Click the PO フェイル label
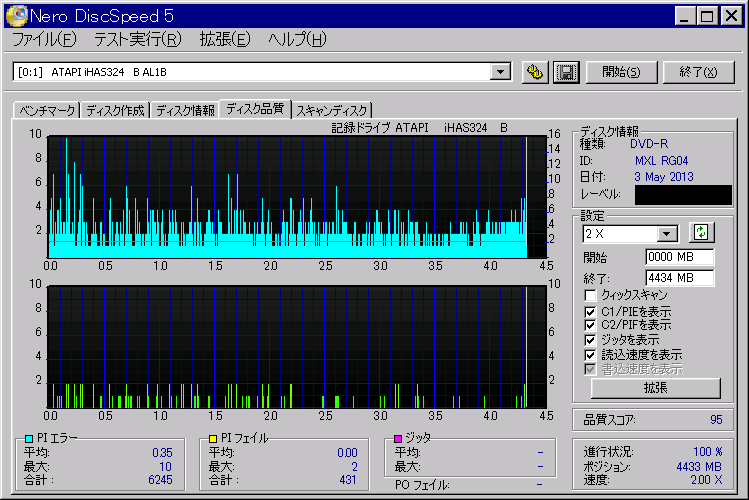The image size is (749, 500). click(x=422, y=485)
